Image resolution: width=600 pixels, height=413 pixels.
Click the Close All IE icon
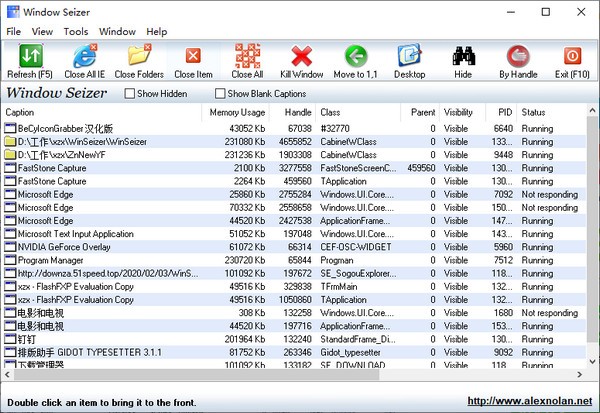click(x=85, y=56)
